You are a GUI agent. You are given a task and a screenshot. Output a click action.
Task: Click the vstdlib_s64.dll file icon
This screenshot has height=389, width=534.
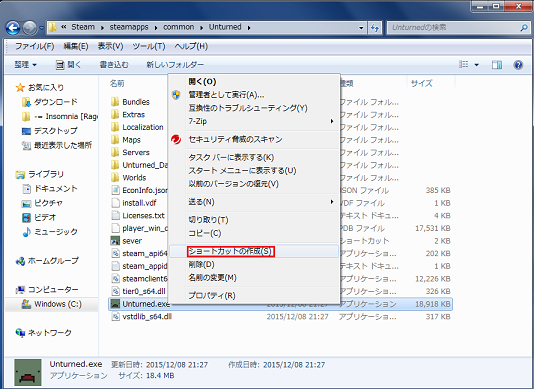coord(116,316)
